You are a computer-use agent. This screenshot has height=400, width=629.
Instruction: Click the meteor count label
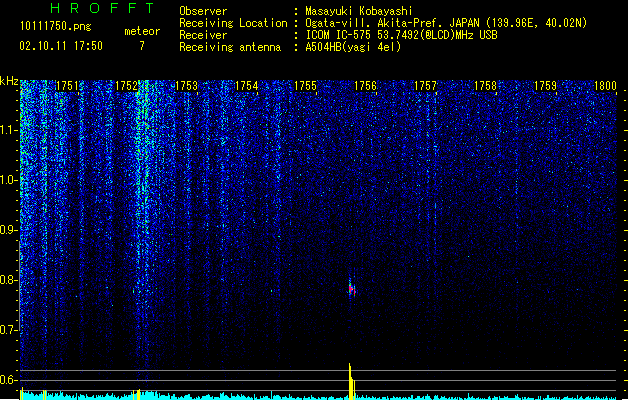click(x=142, y=31)
